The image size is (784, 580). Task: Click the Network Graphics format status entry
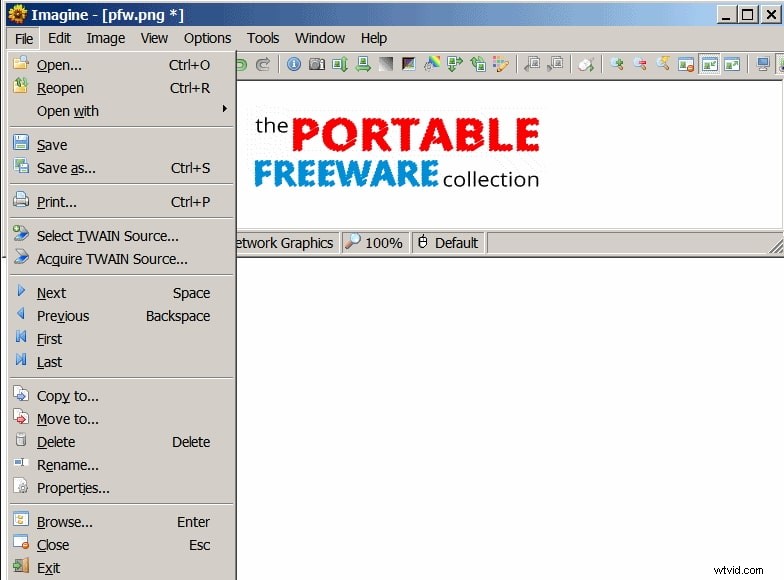coord(287,243)
